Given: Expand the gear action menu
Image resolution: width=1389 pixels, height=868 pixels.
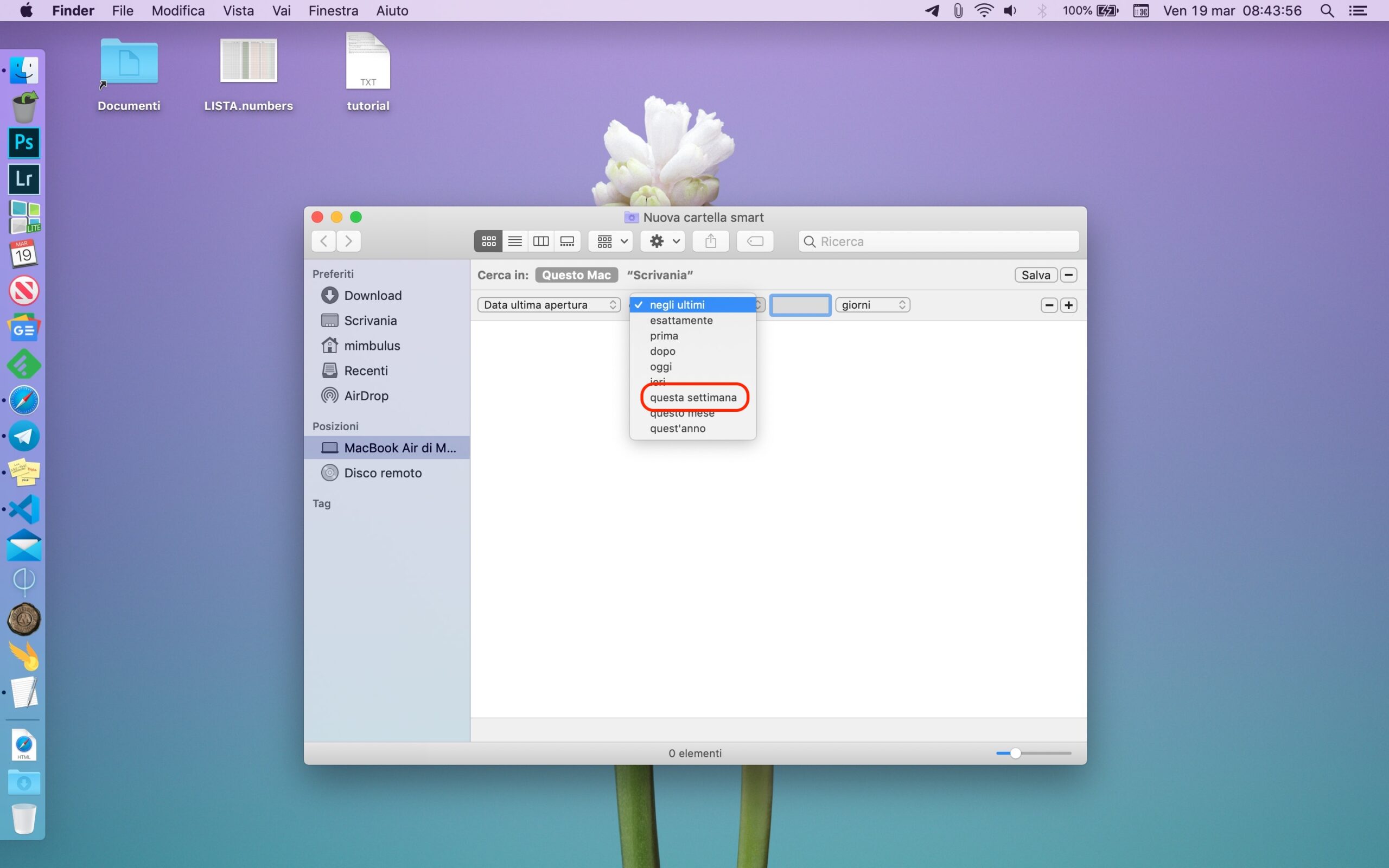Looking at the screenshot, I should click(x=664, y=241).
